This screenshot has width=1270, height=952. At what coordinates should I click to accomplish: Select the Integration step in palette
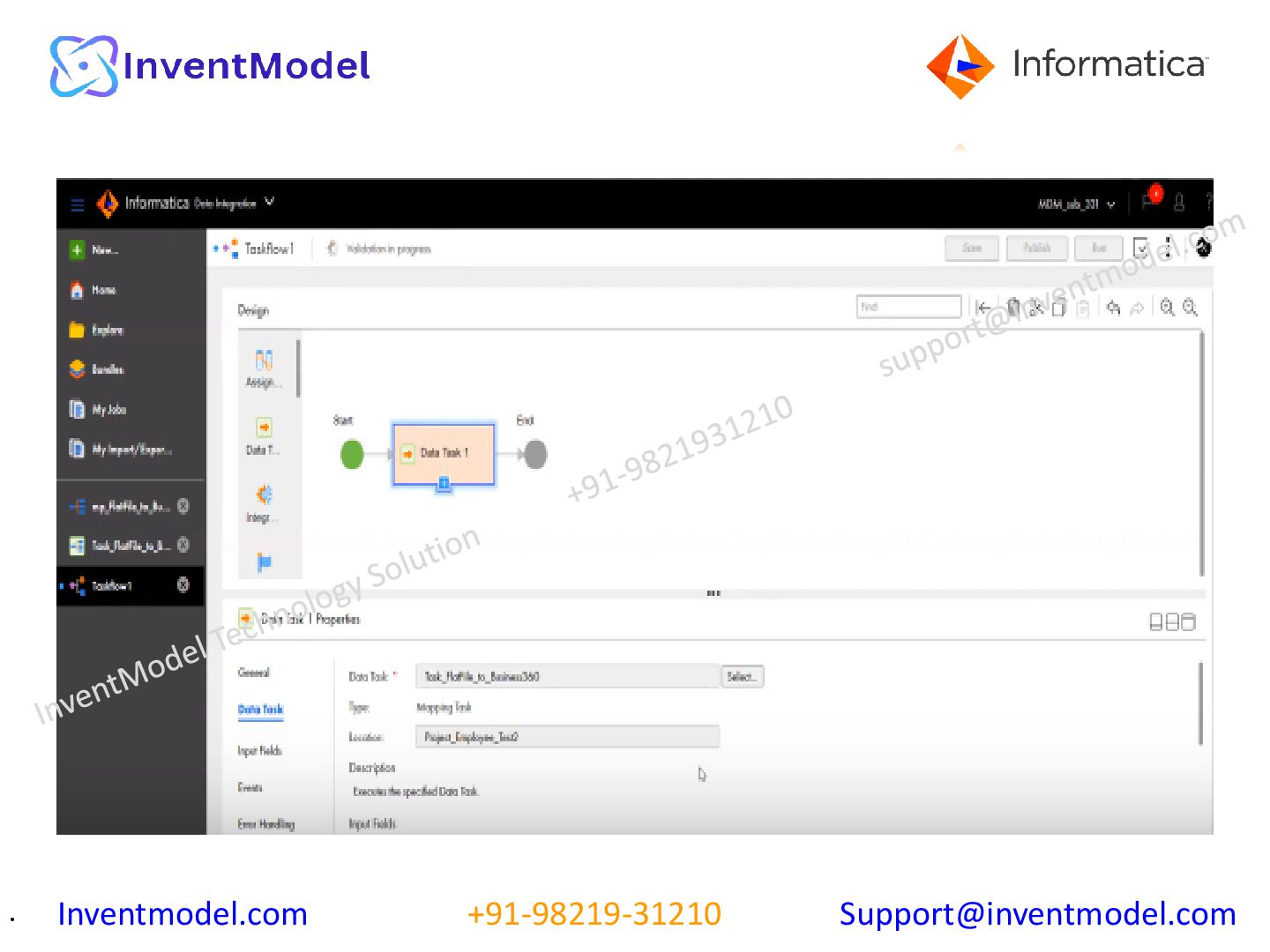(x=263, y=504)
